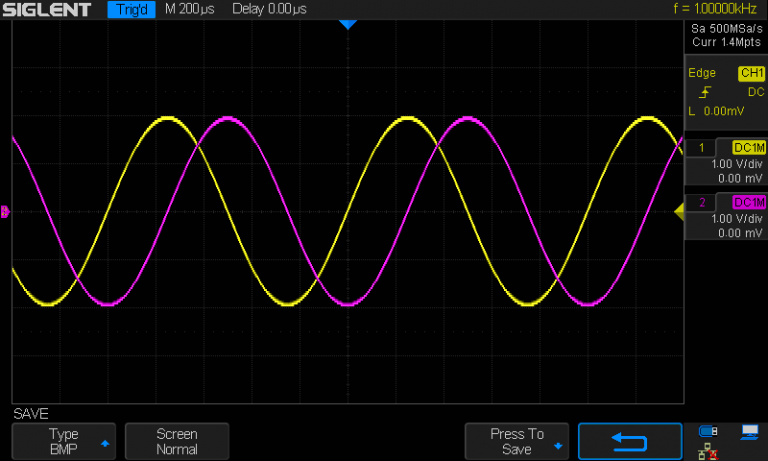Viewport: 768px width, 461px height.
Task: Click the back arrow return button
Action: [x=629, y=442]
